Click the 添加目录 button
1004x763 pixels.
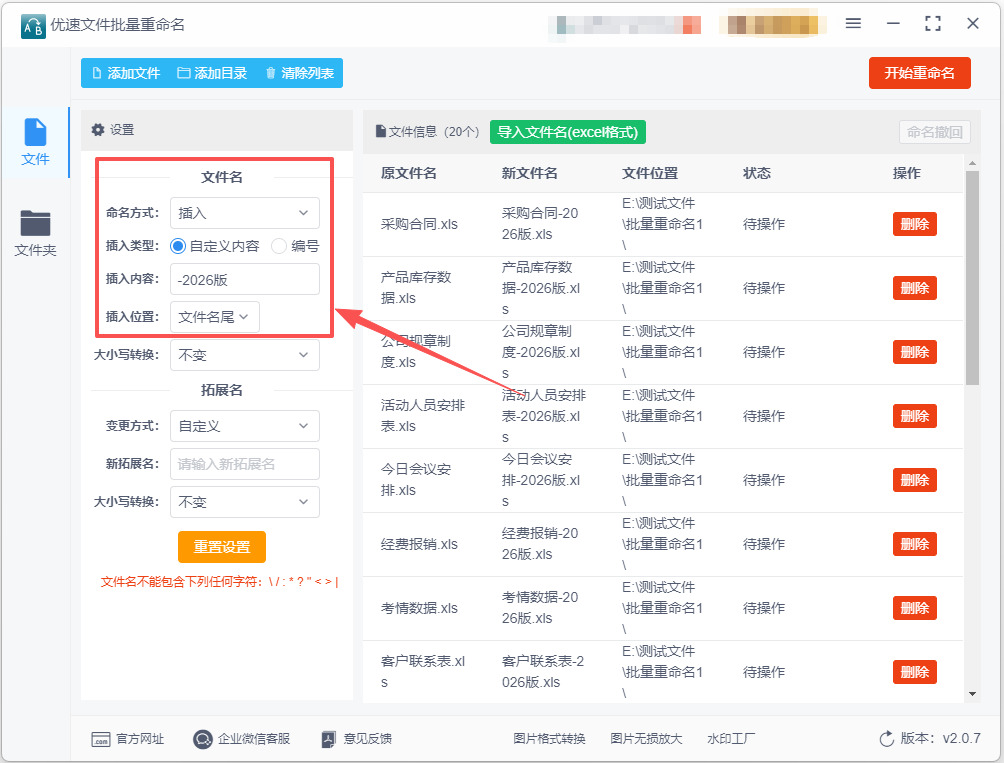click(x=212, y=73)
